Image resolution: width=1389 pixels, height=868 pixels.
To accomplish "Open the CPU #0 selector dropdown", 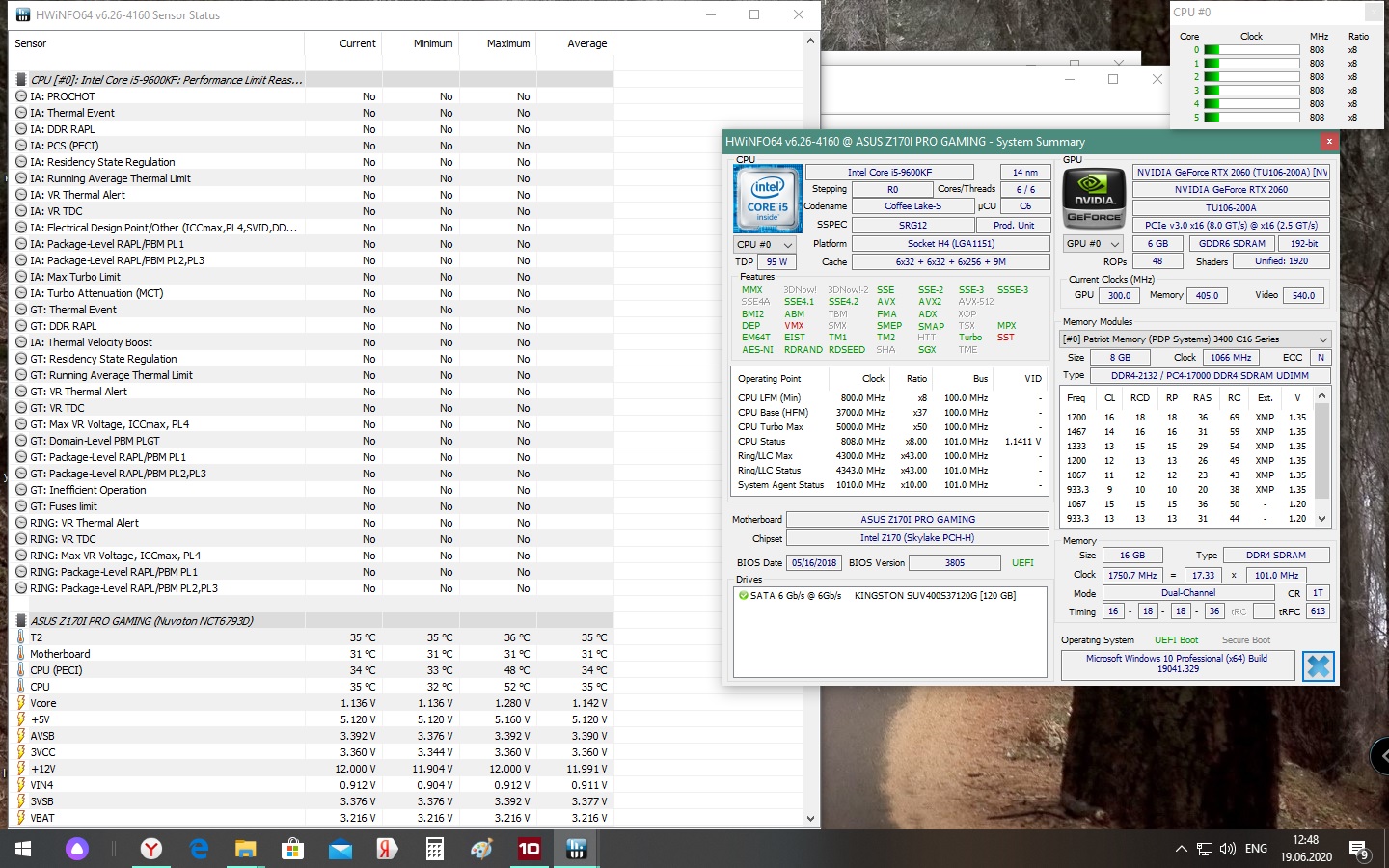I will click(x=764, y=245).
